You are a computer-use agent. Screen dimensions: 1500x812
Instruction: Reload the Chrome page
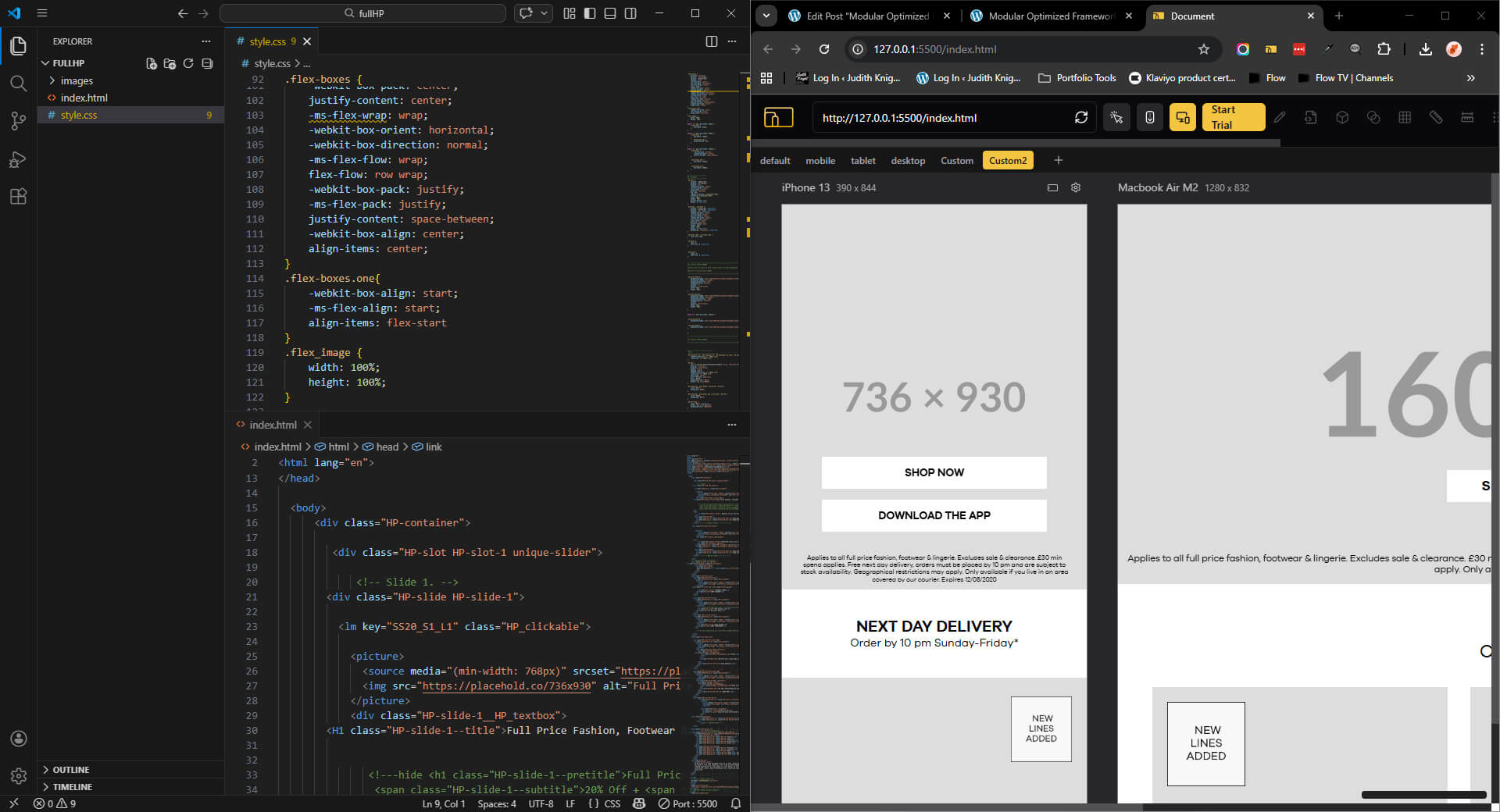(x=823, y=49)
